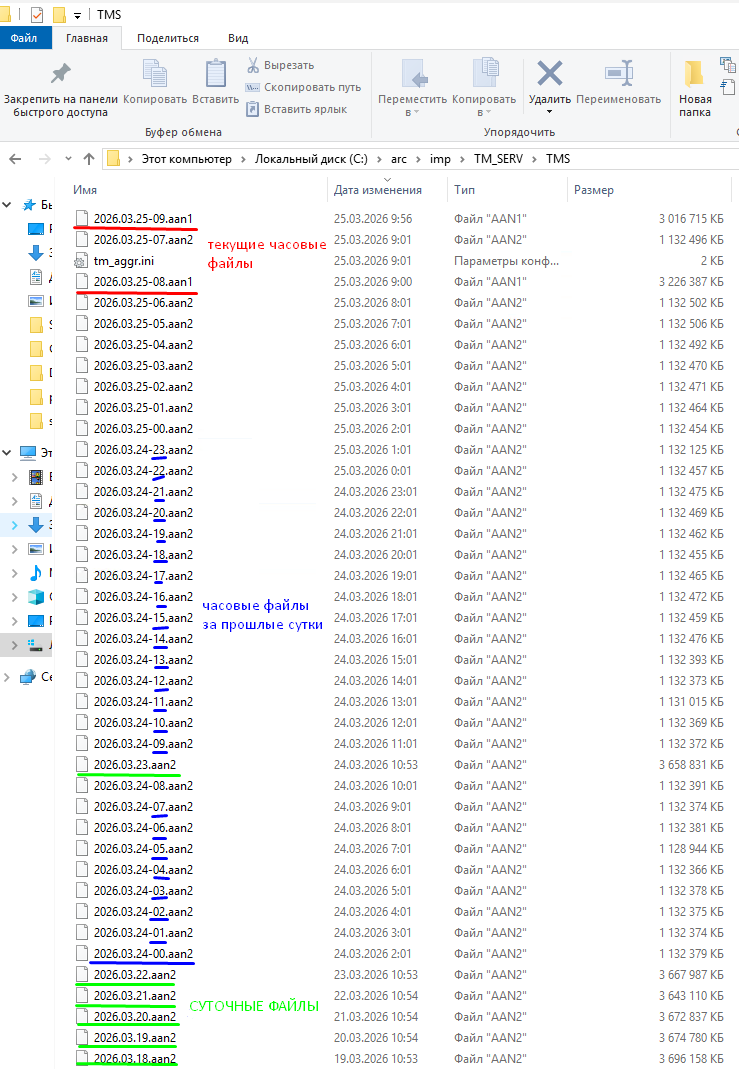This screenshot has width=739, height=1069.
Task: Open the Копировать в dropdown
Action: click(x=483, y=112)
